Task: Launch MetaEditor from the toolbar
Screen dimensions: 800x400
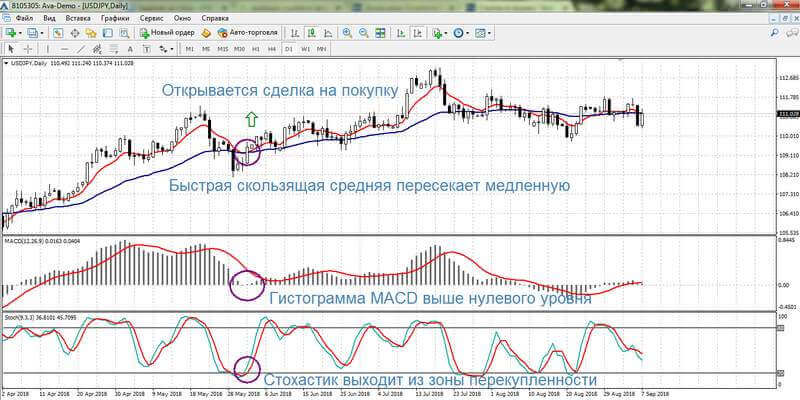Action: coord(206,33)
